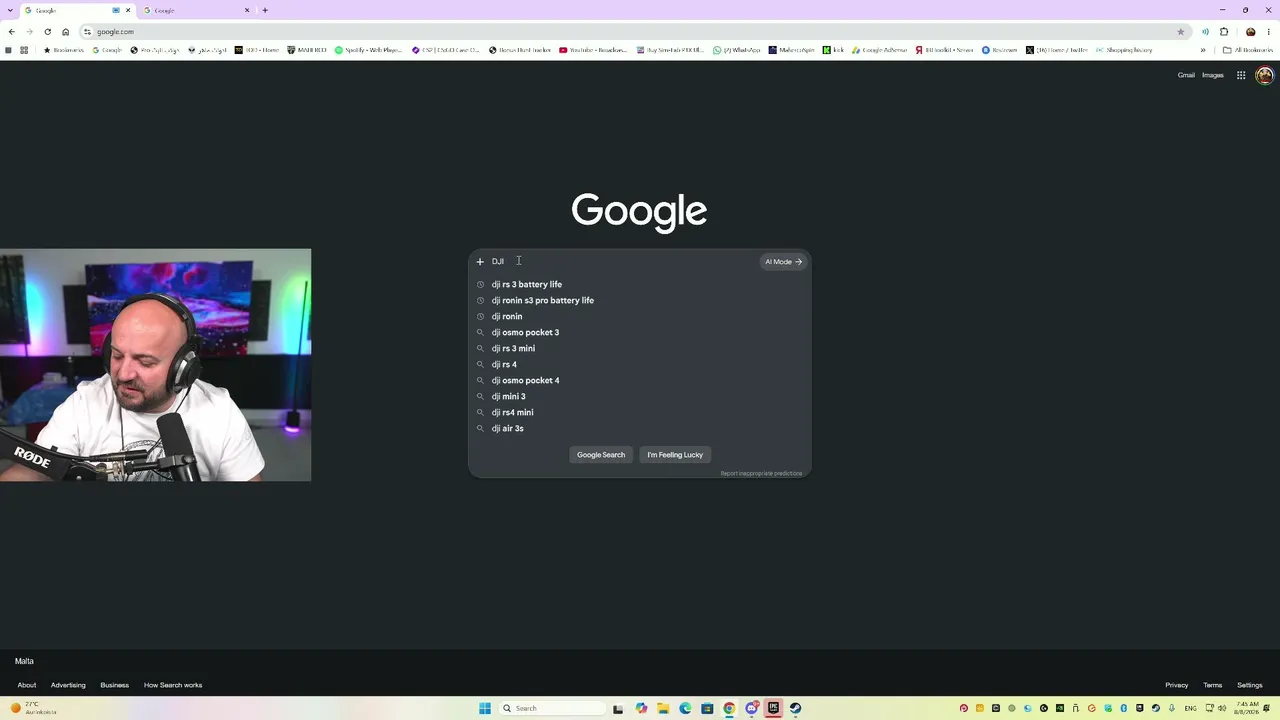The image size is (1280, 720).
Task: Select suggestion 'dji rs4 mini'
Action: point(640,412)
